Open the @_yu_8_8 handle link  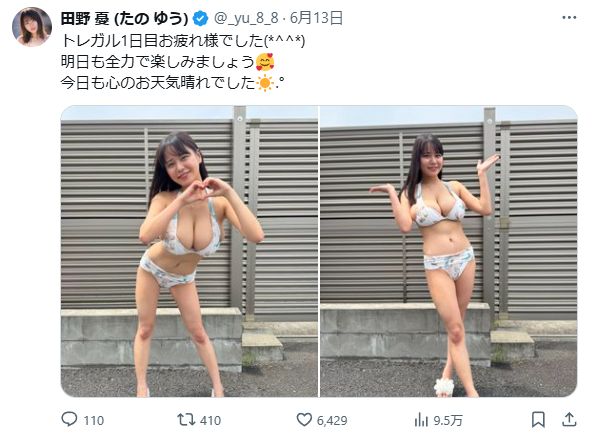[246, 18]
